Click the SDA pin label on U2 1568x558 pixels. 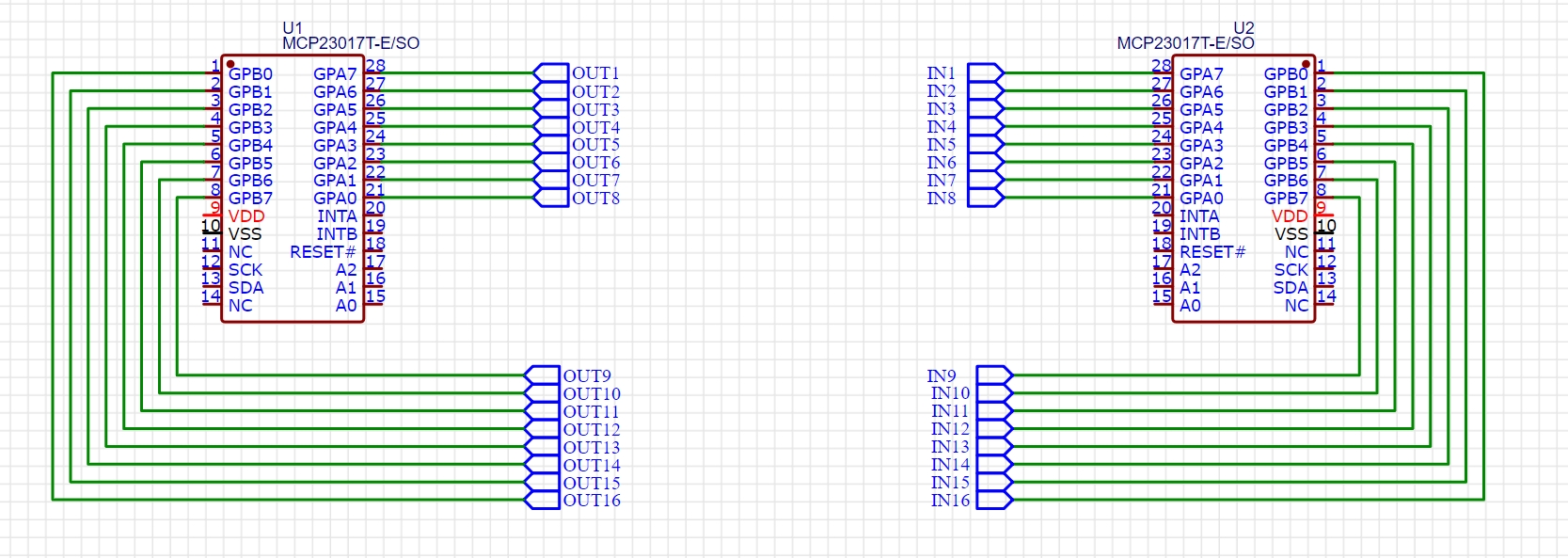(x=1291, y=287)
